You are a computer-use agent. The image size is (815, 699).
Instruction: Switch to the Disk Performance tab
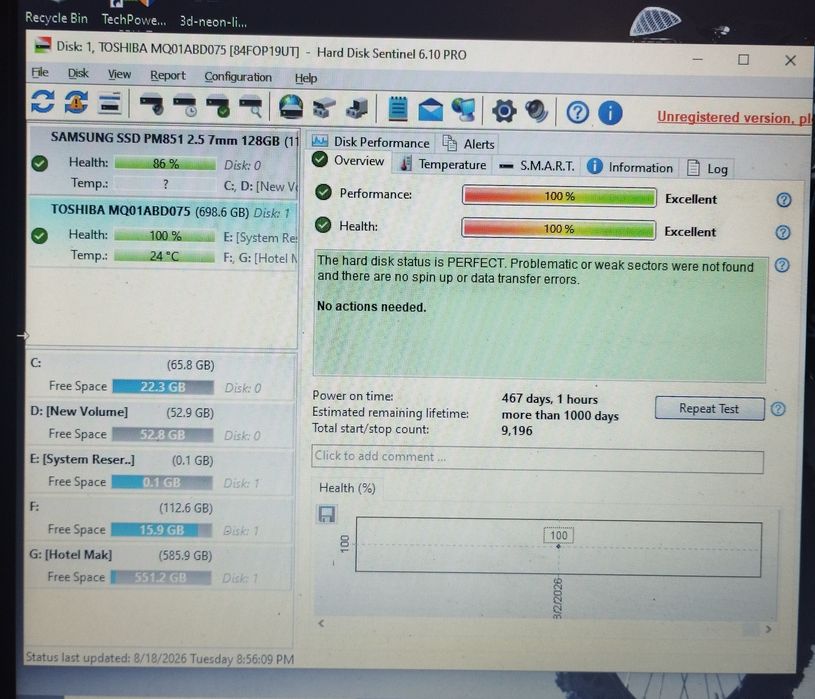(x=371, y=142)
